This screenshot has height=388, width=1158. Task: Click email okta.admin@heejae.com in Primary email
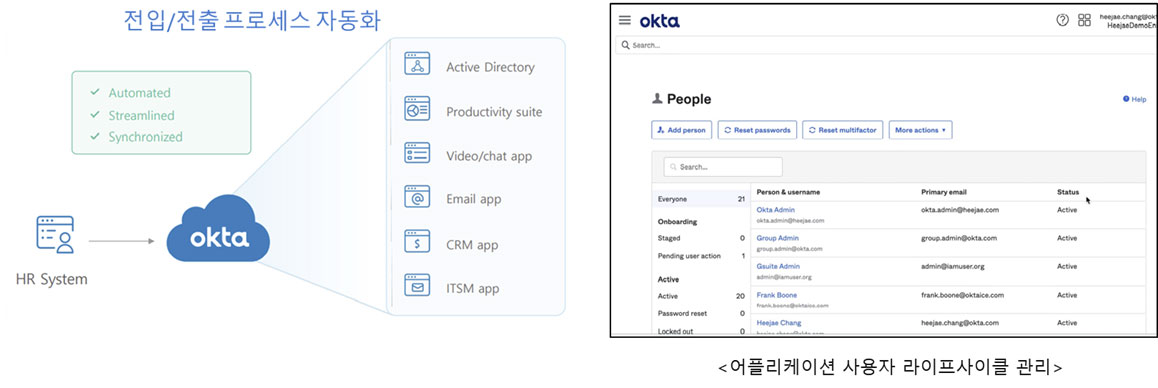click(959, 210)
